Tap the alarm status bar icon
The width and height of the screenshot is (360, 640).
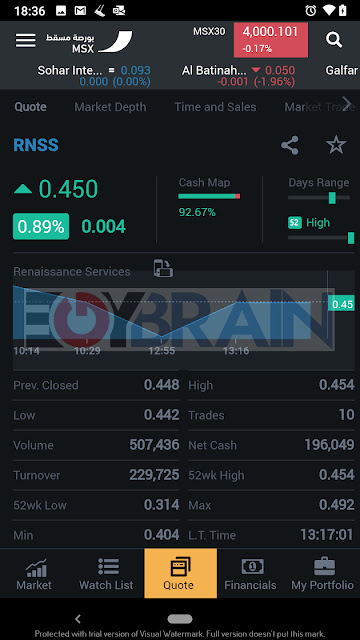coord(311,11)
